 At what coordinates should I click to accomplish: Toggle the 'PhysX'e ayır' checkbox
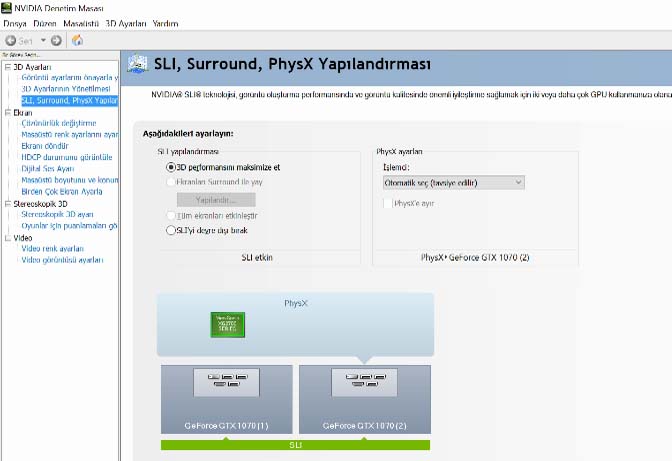click(389, 203)
